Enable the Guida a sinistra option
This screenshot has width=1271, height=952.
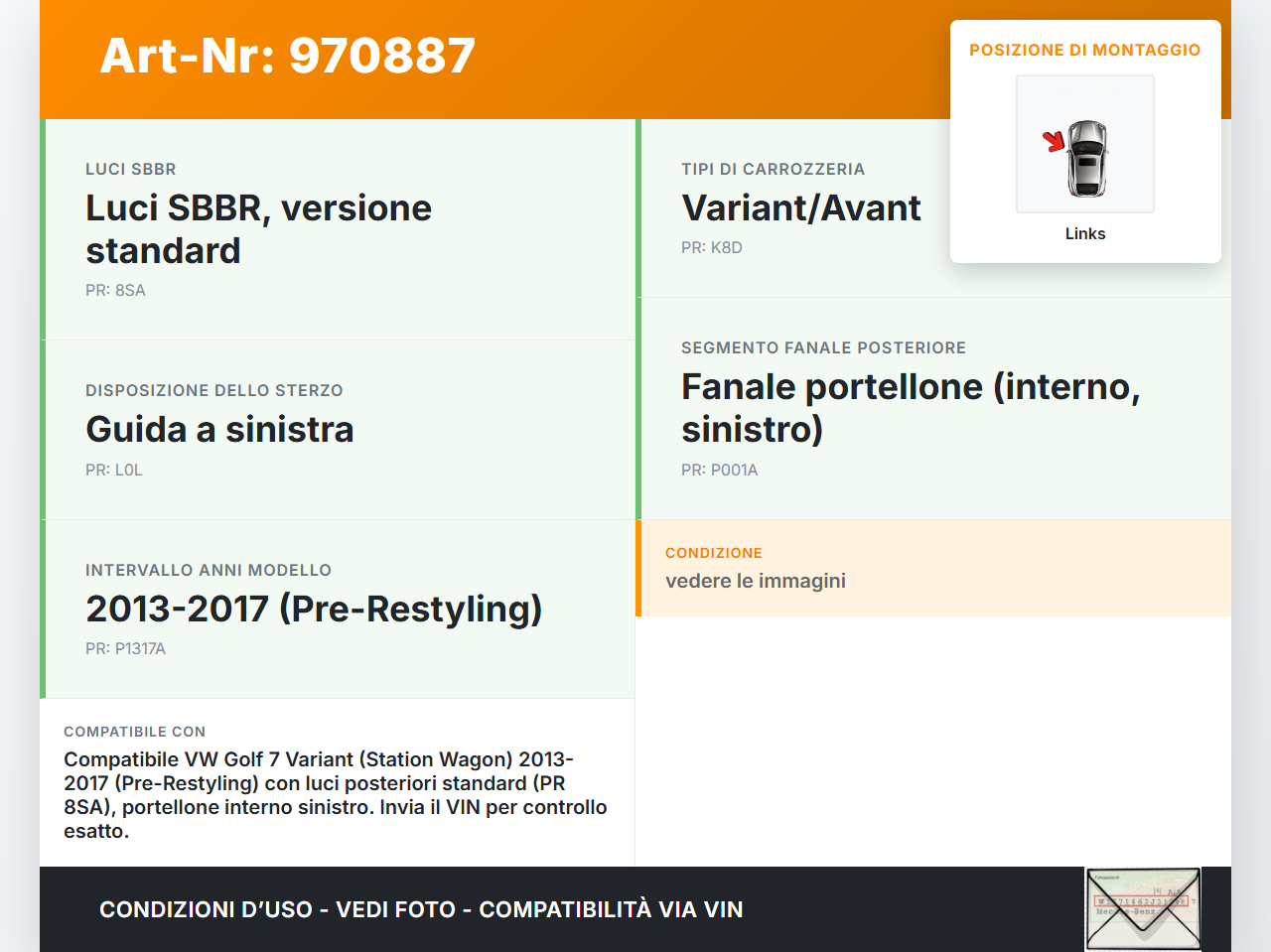pyautogui.click(x=219, y=429)
